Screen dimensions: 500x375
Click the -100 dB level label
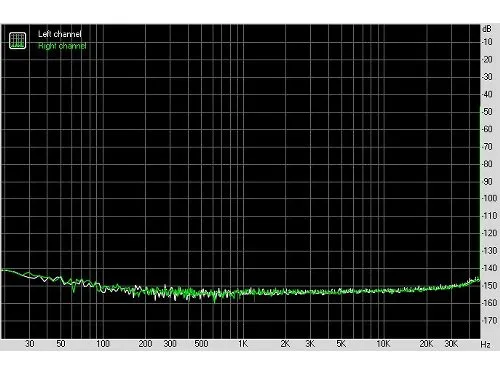(490, 198)
